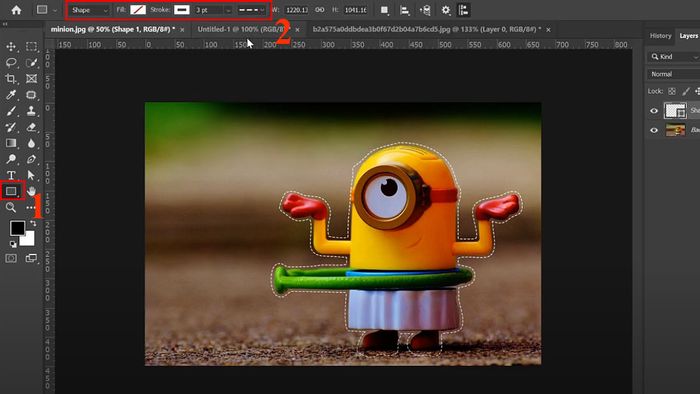700x394 pixels.
Task: Close the minion.jpg tab
Action: click(x=182, y=30)
